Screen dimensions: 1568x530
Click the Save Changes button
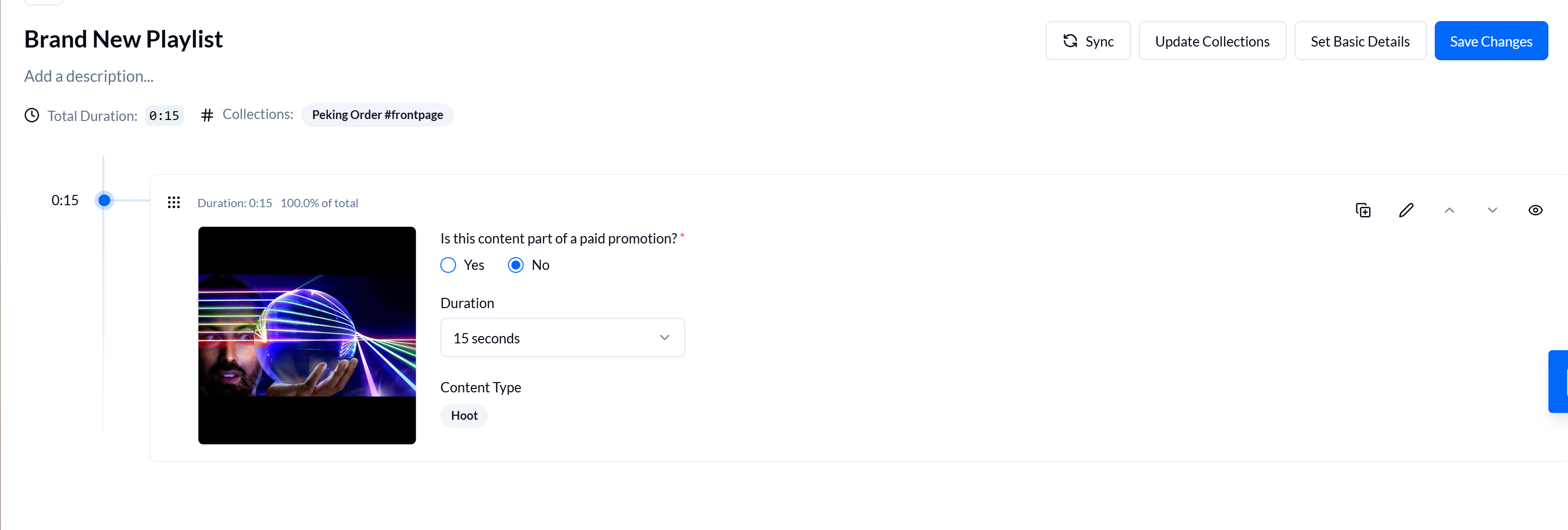click(x=1491, y=40)
